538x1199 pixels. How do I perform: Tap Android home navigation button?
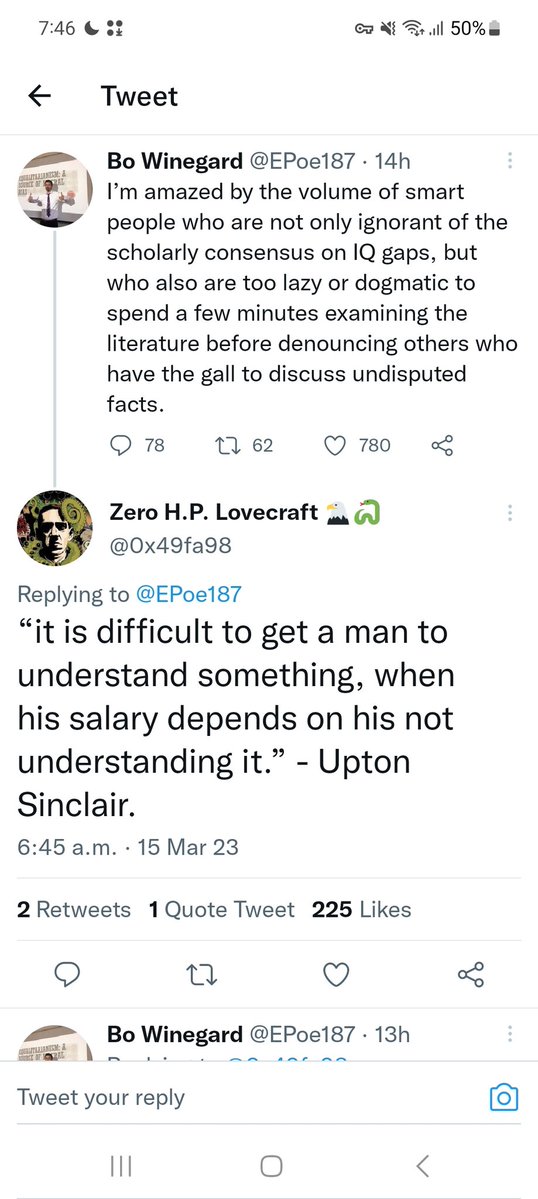271,1165
